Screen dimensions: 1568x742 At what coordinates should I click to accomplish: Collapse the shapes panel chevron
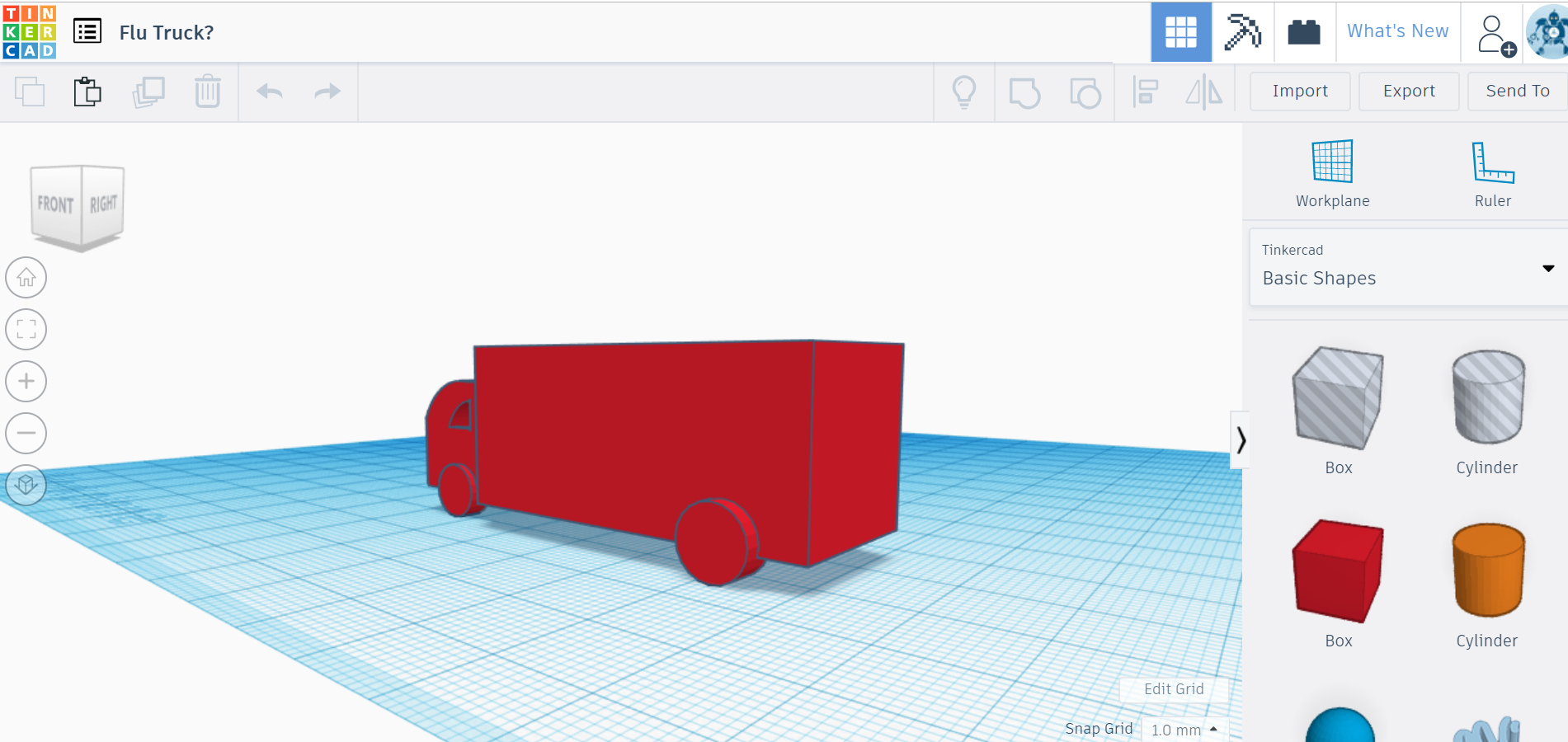tap(1240, 440)
